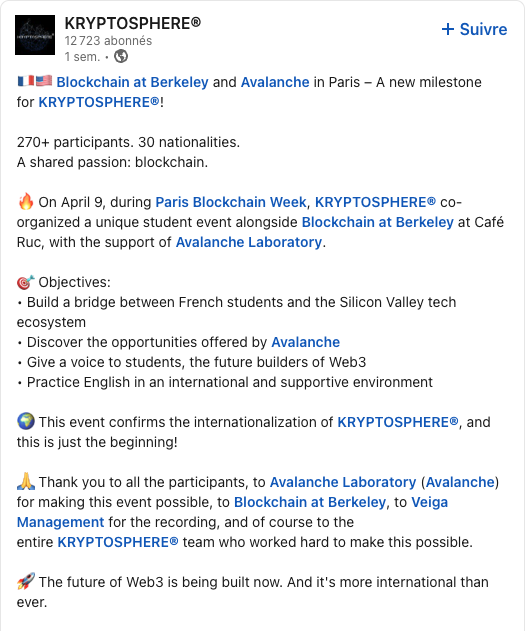Open the KRYPTOSPHERE® page name header
The image size is (528, 631).
pos(132,23)
